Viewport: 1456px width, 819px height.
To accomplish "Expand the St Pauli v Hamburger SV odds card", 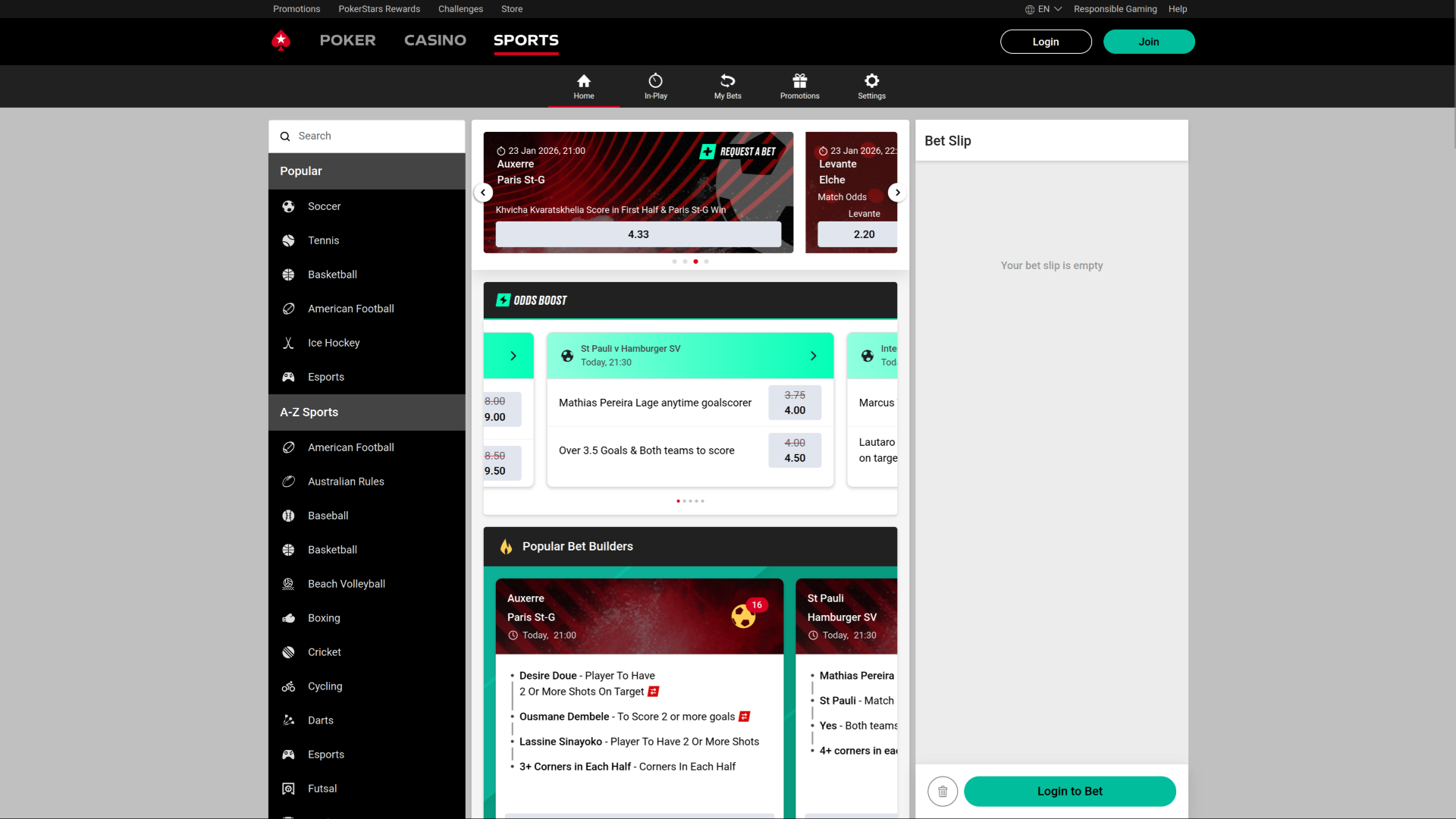I will click(x=813, y=356).
